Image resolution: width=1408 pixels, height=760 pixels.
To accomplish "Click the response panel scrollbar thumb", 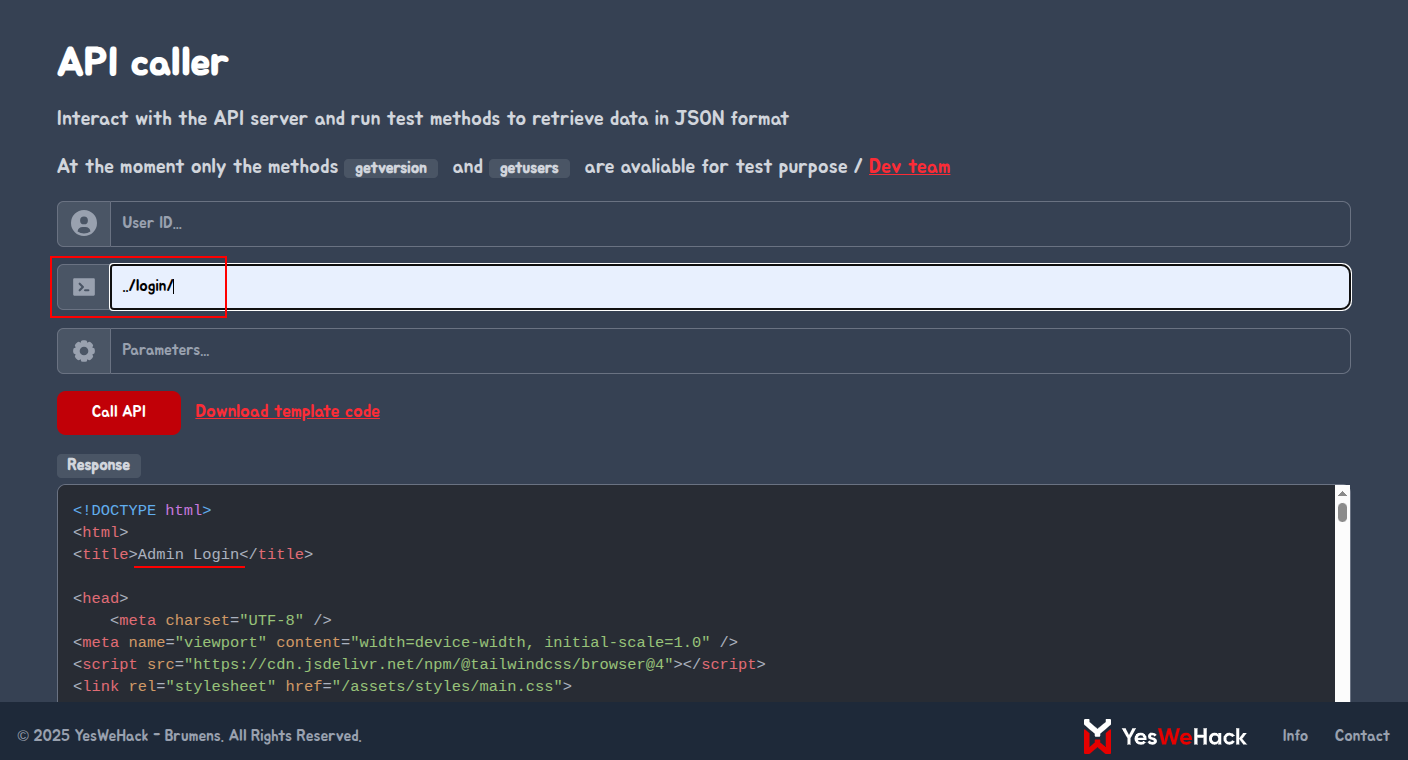I will coord(1342,512).
